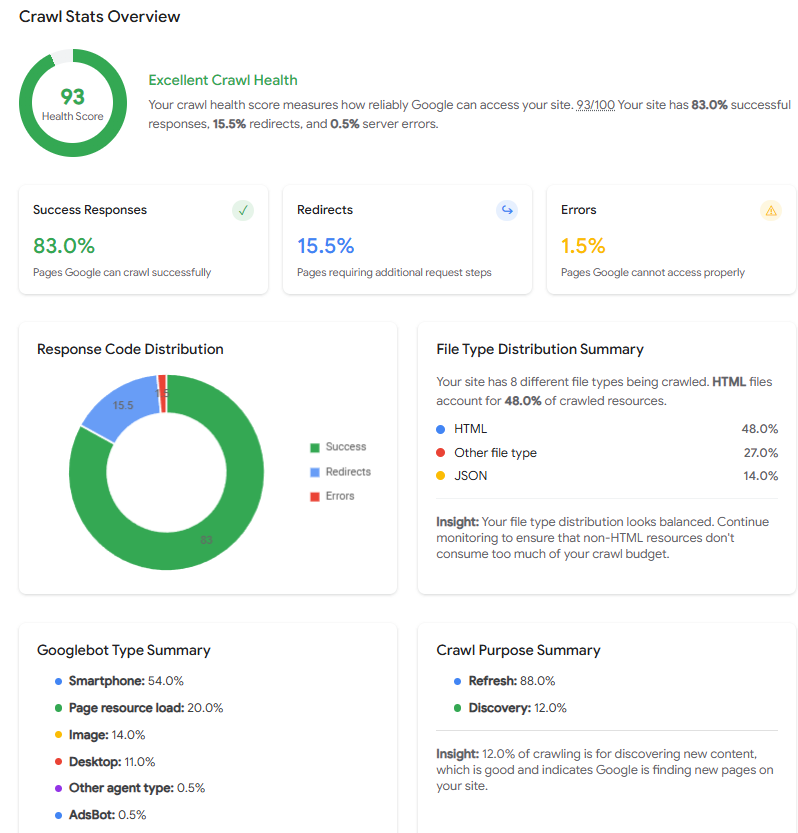Click the 48.0% value beside HTML
Screen dimensions: 798x833
click(760, 429)
